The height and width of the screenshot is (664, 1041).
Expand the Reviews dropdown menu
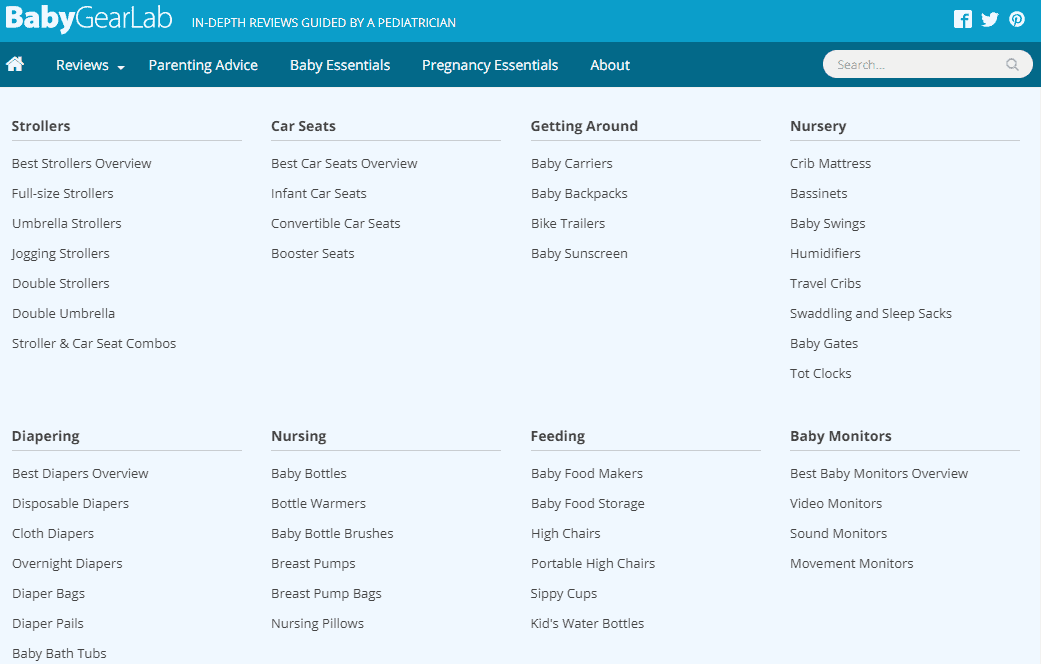pyautogui.click(x=90, y=65)
